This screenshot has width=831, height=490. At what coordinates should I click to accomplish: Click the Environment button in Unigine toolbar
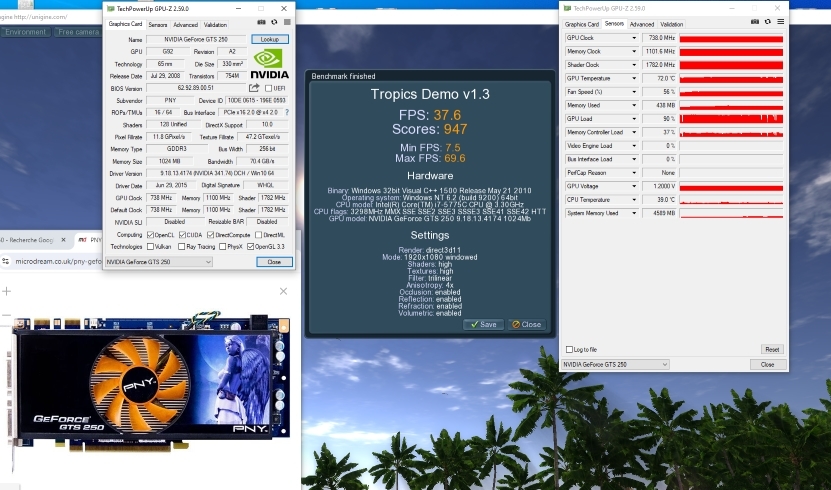point(25,32)
